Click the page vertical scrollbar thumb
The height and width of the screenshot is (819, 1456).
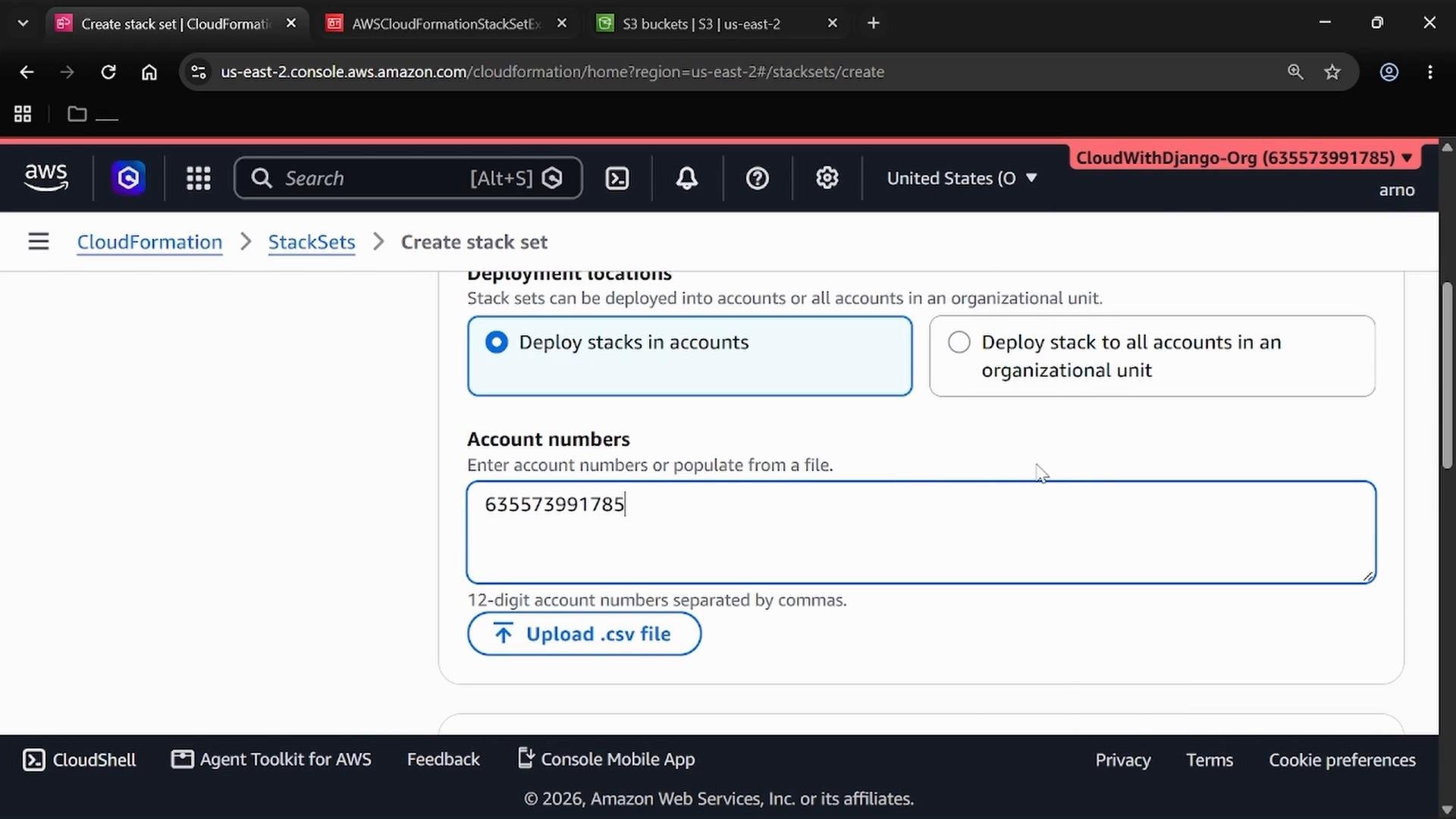click(1447, 376)
